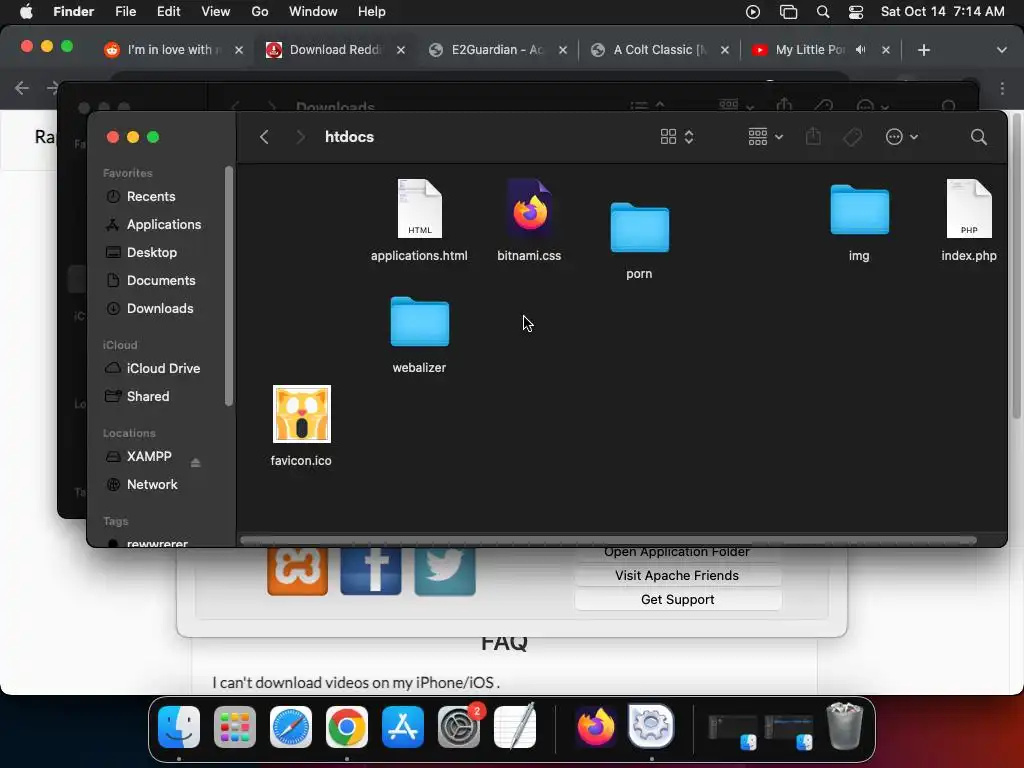The height and width of the screenshot is (768, 1024).
Task: Open the More actions ellipsis menu
Action: [901, 137]
